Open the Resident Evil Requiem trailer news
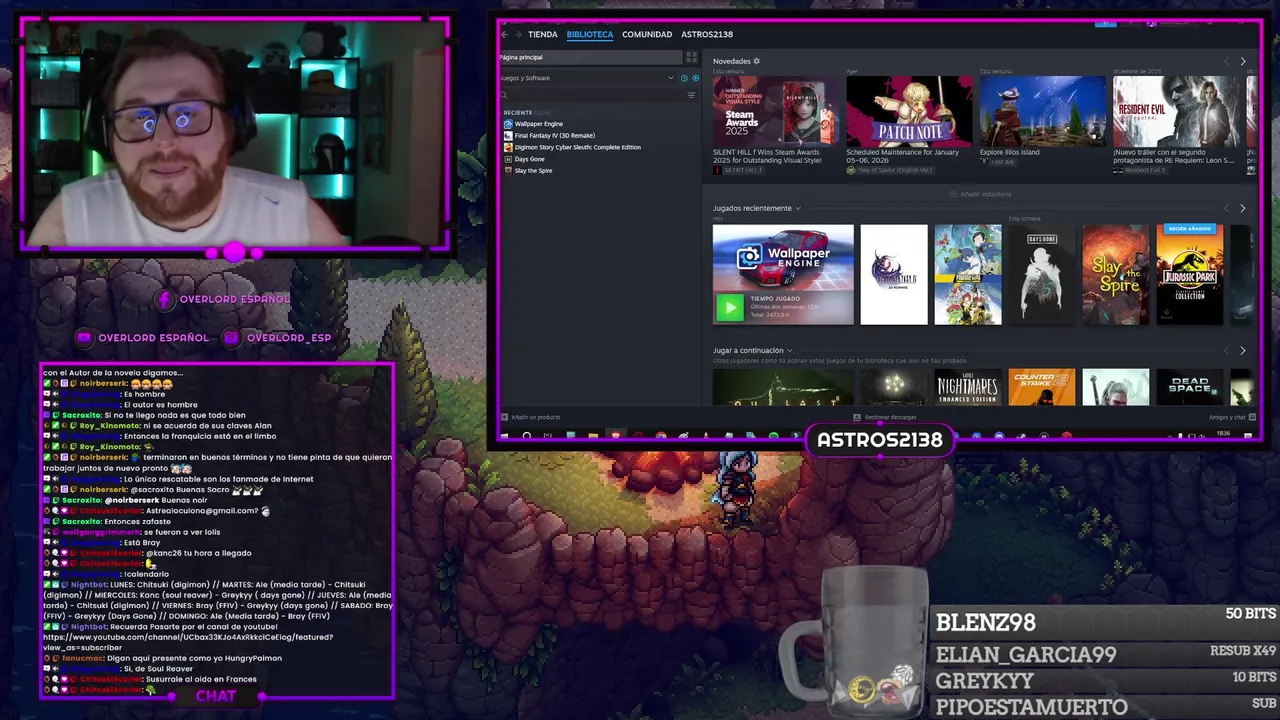The image size is (1280, 720). pos(1177,111)
